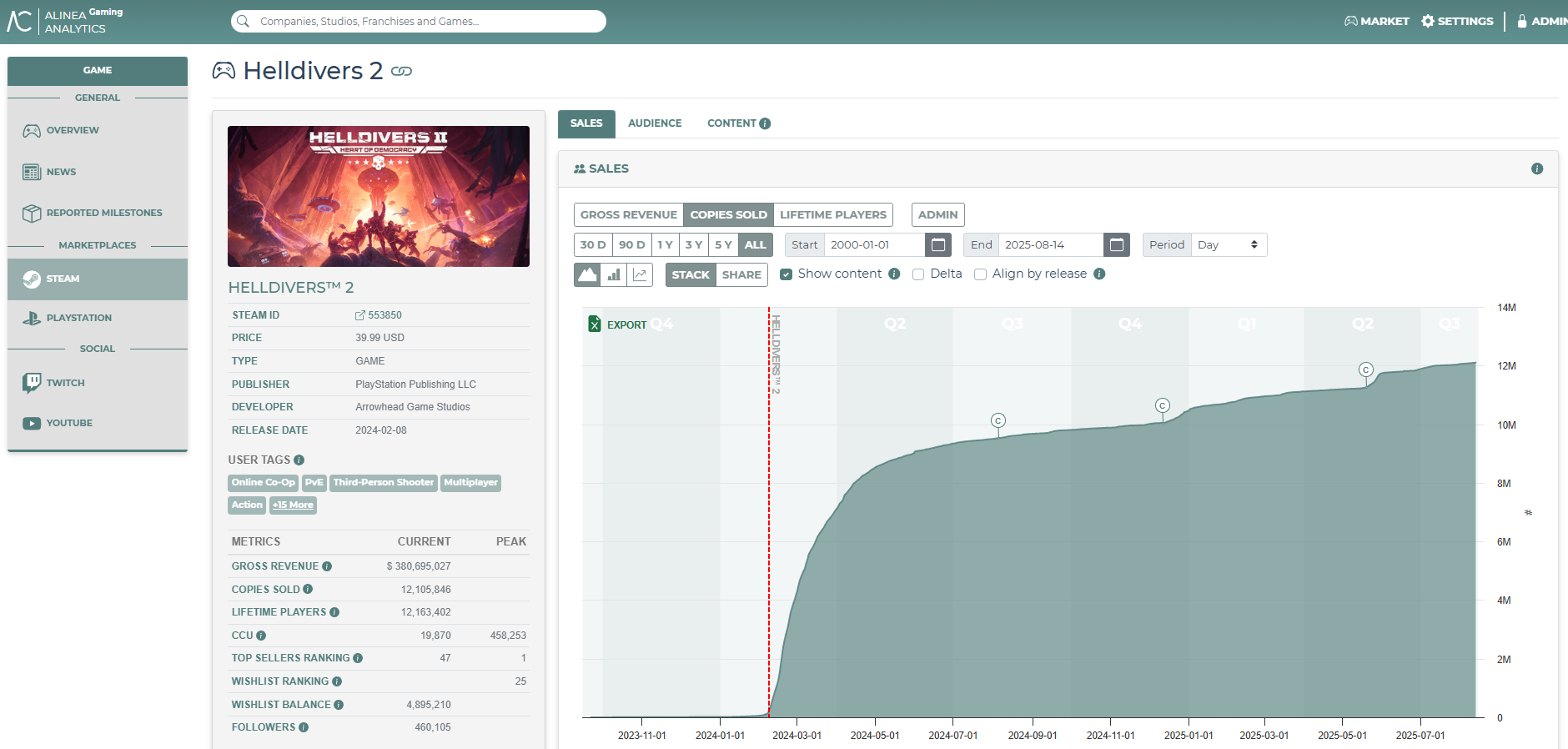Click info icon next to Show content

[894, 274]
